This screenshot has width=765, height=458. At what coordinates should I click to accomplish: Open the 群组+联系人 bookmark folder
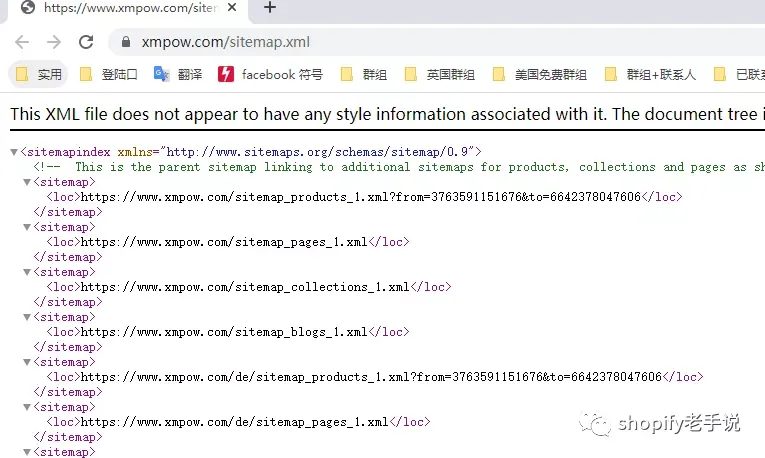650,74
